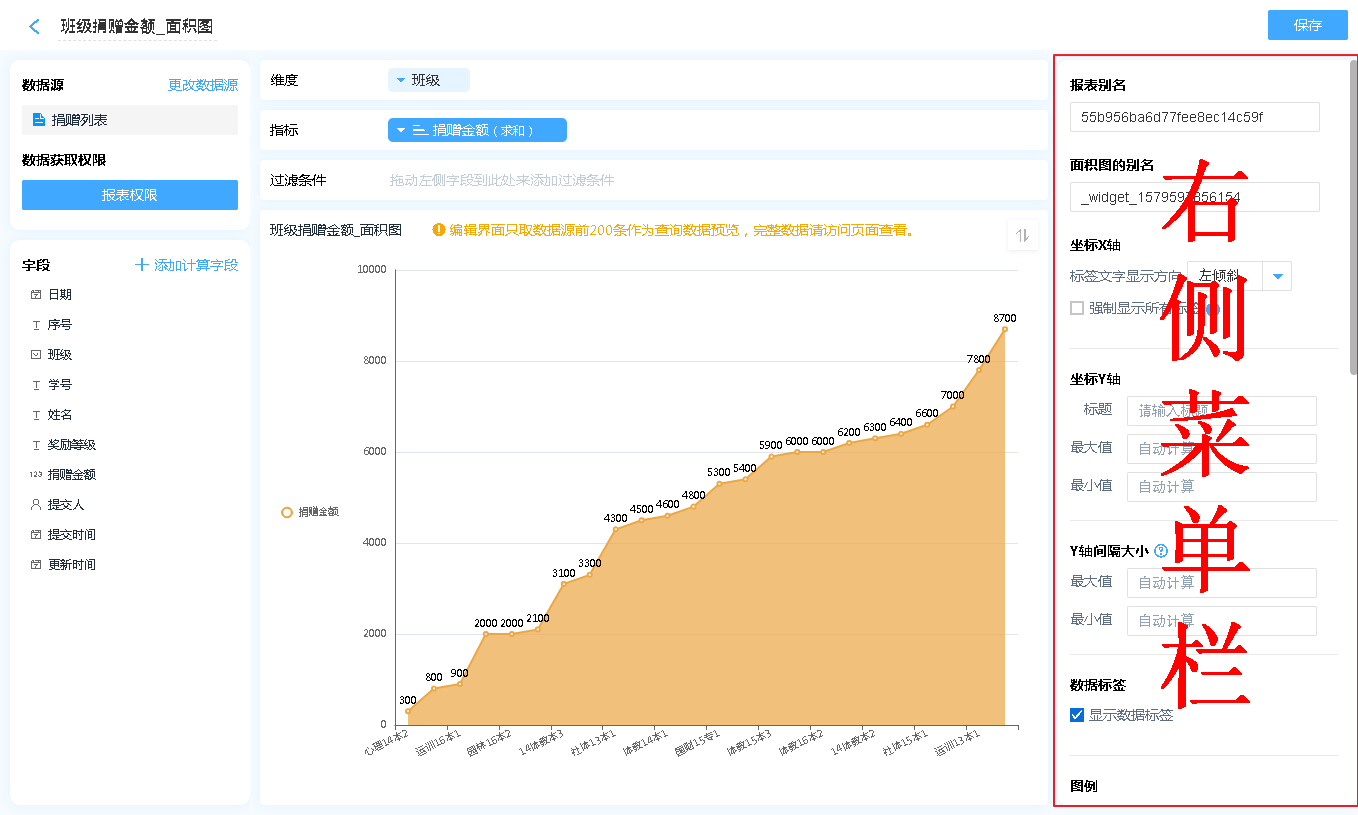Click the orange warning icon above chart
The image size is (1358, 815).
[439, 230]
